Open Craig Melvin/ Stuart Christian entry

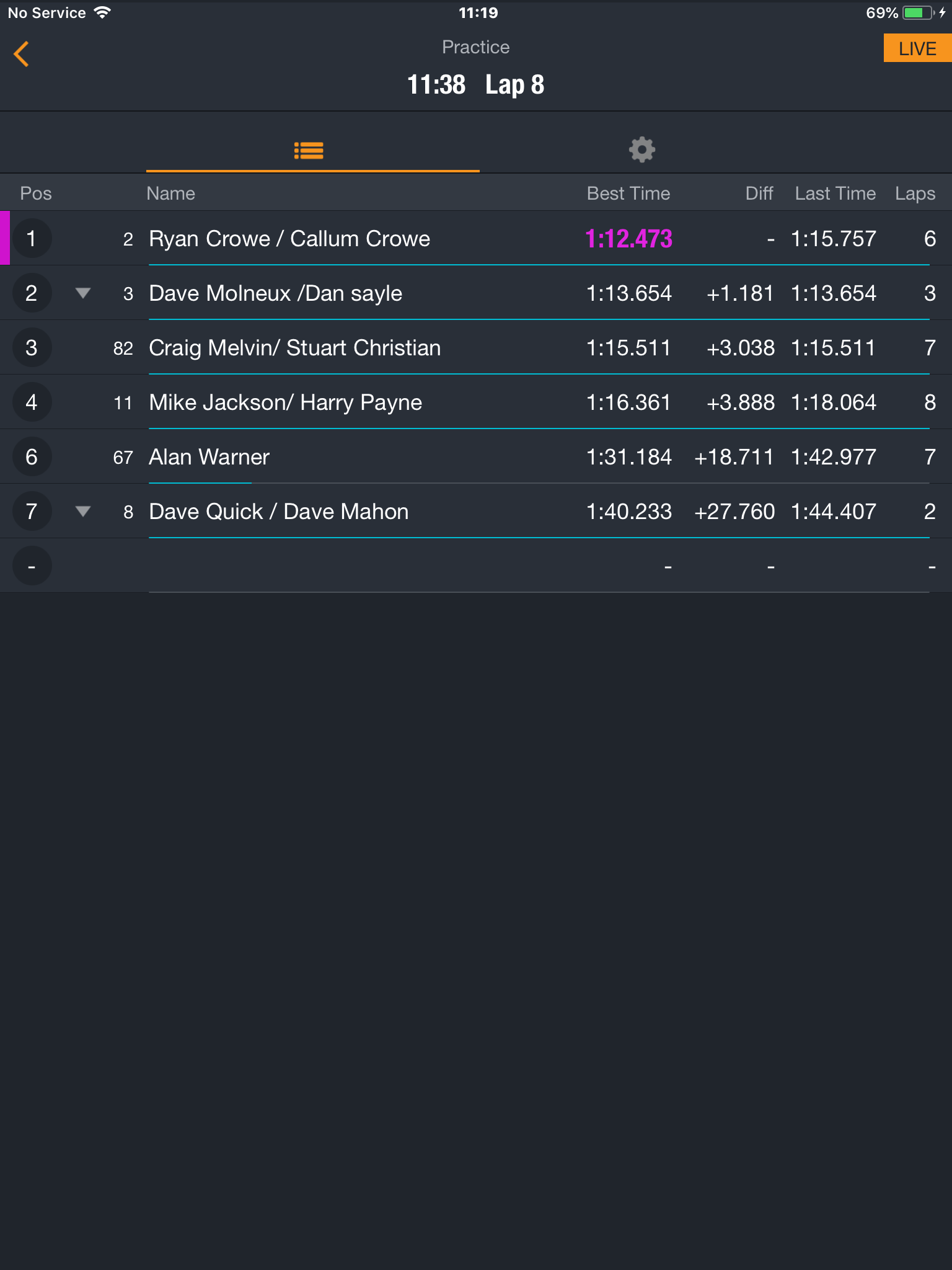point(476,348)
